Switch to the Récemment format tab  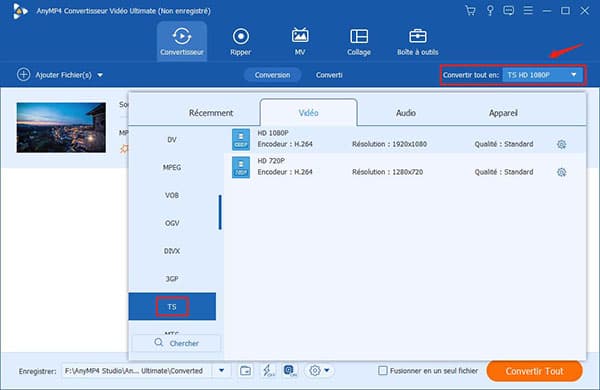211,113
